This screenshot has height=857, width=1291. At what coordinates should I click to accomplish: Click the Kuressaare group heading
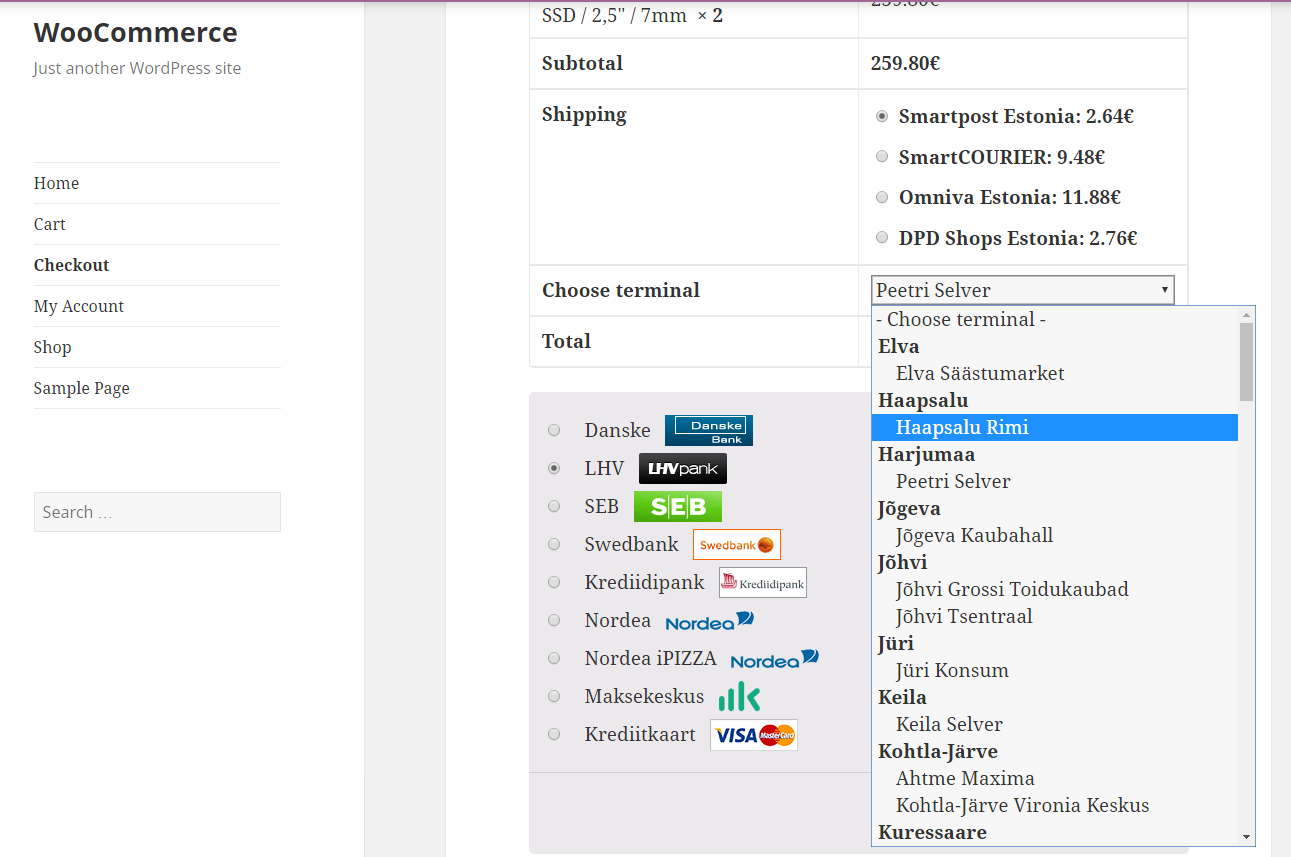click(932, 832)
